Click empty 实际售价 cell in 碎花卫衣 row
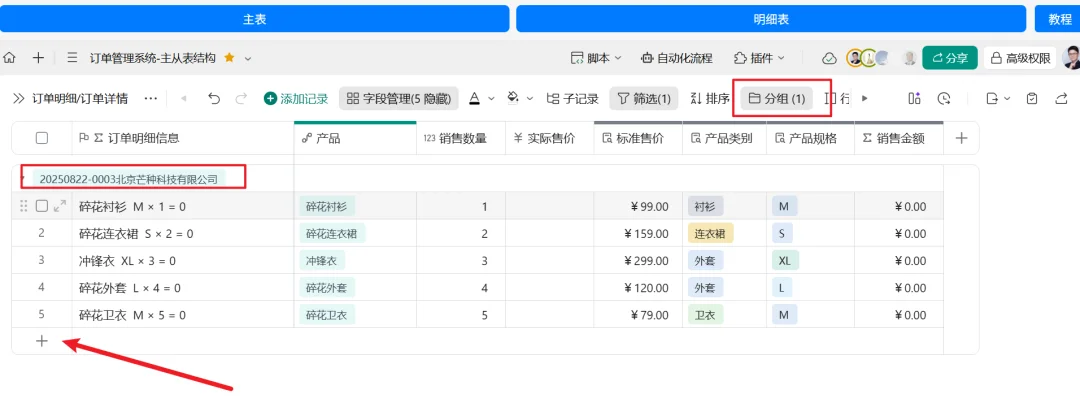This screenshot has height=416, width=1080. (550, 315)
